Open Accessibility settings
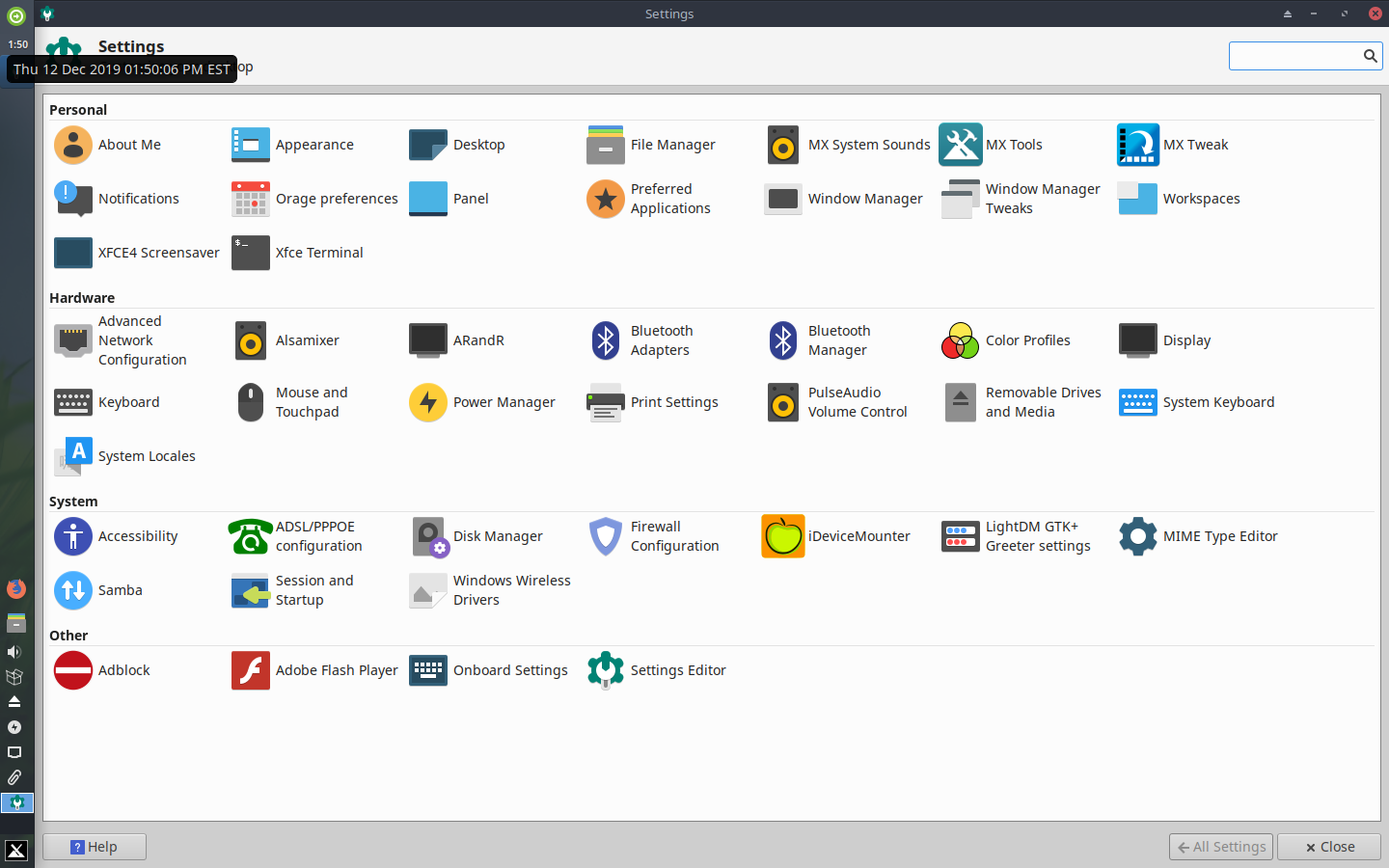 point(117,536)
